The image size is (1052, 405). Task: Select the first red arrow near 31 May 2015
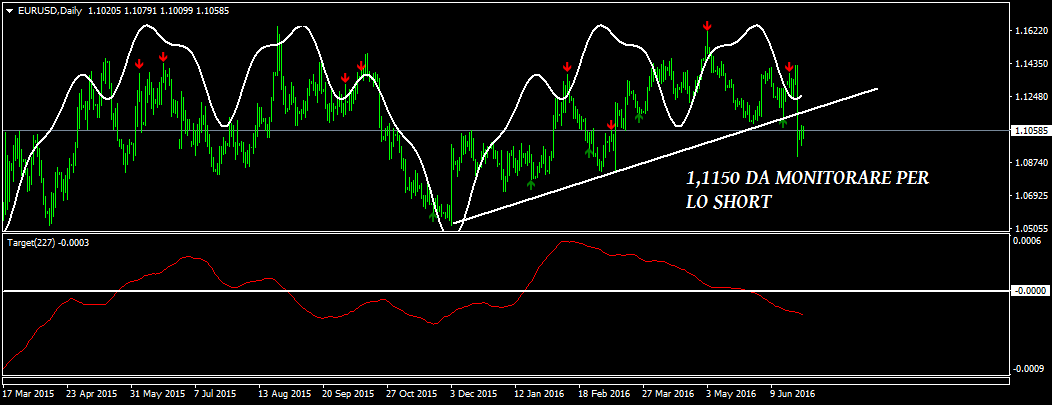pyautogui.click(x=139, y=65)
